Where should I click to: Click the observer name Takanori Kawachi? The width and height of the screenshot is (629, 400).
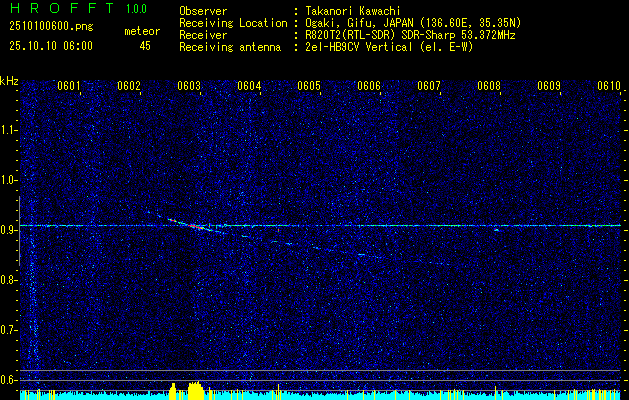point(352,11)
